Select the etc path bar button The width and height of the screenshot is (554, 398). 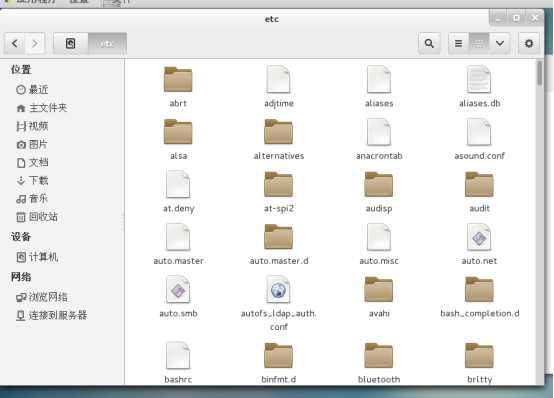coord(107,43)
